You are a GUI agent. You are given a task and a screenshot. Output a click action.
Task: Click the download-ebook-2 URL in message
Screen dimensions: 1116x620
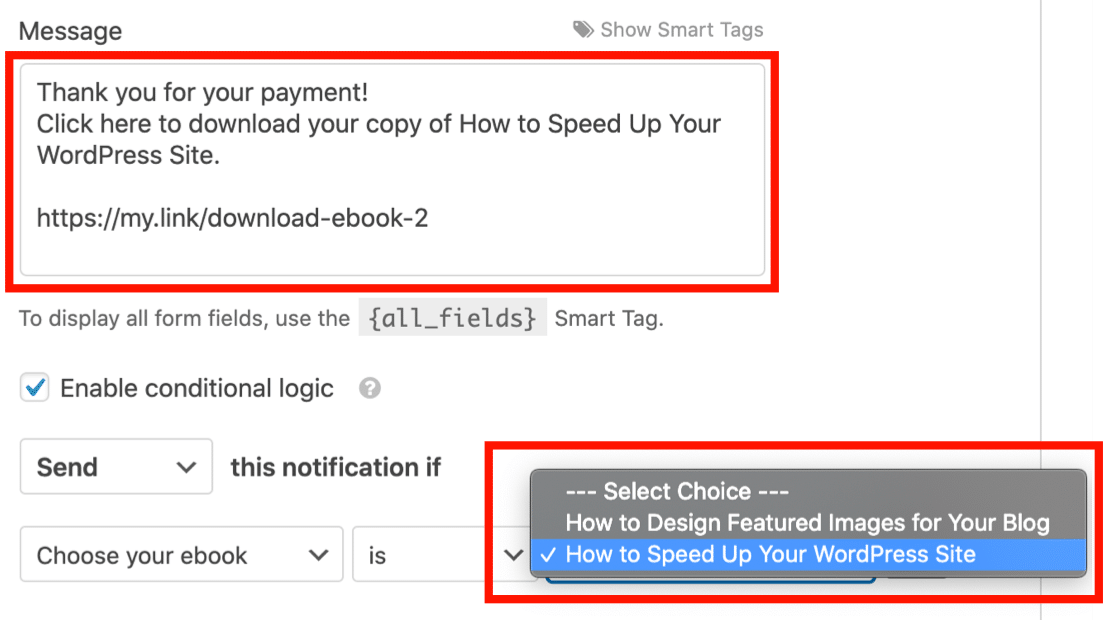[x=232, y=218]
